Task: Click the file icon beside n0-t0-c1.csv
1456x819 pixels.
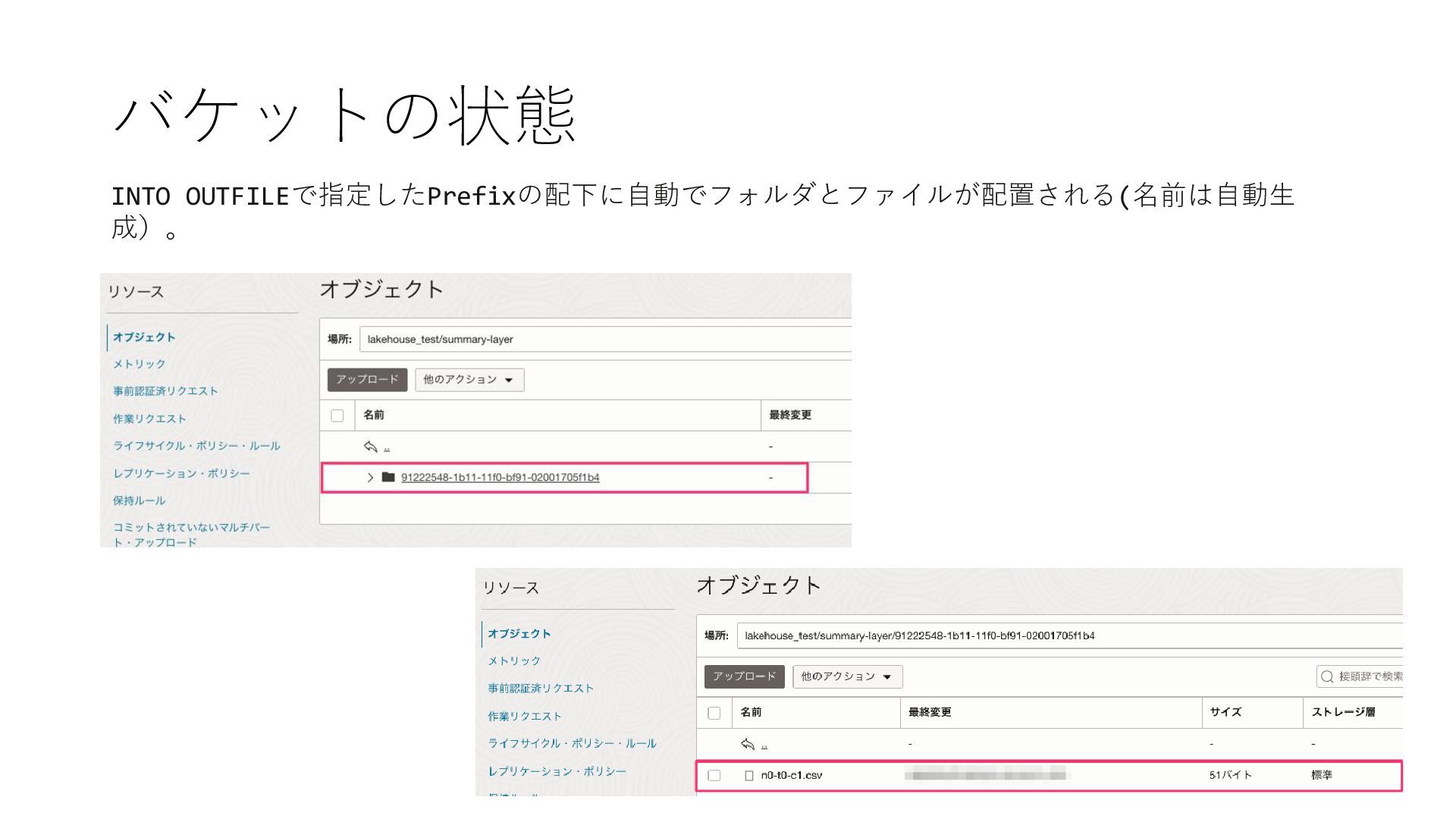Action: 749,776
